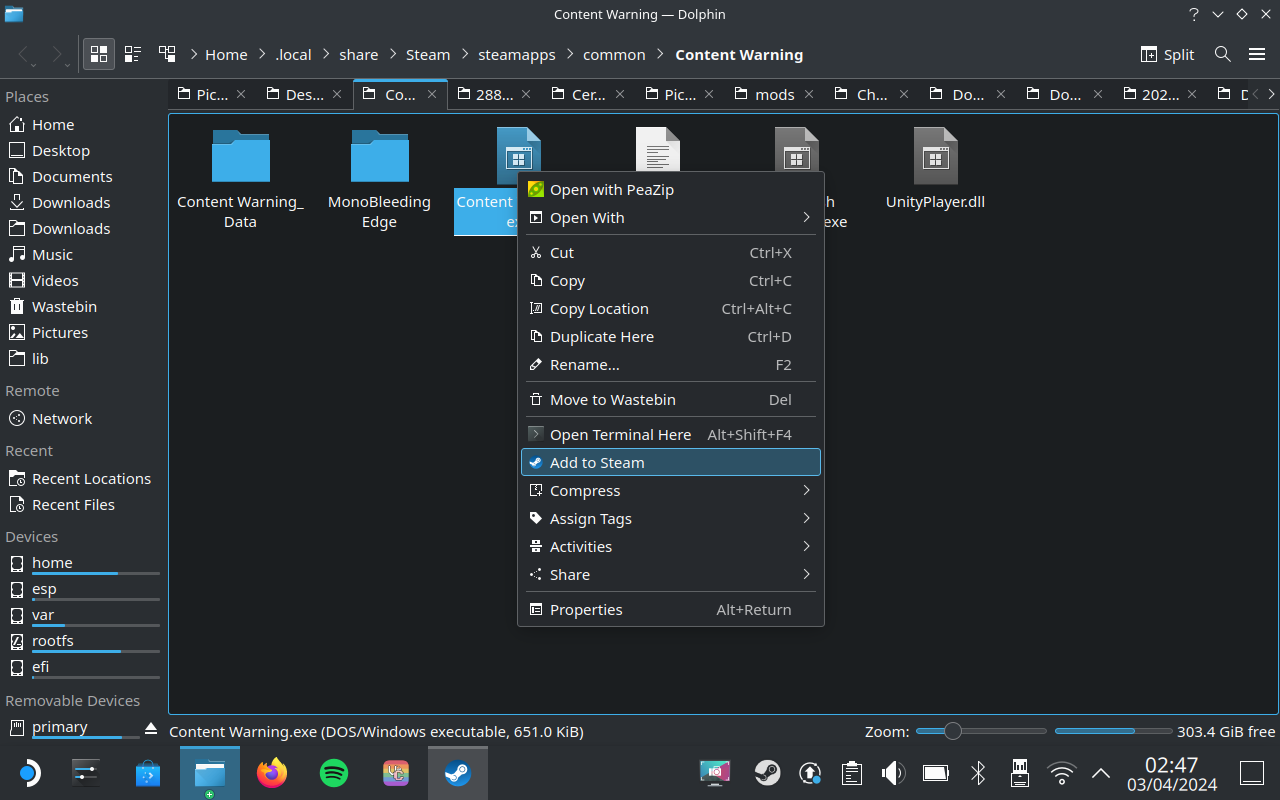Open the volume tray icon
1280x800 pixels.
893,773
